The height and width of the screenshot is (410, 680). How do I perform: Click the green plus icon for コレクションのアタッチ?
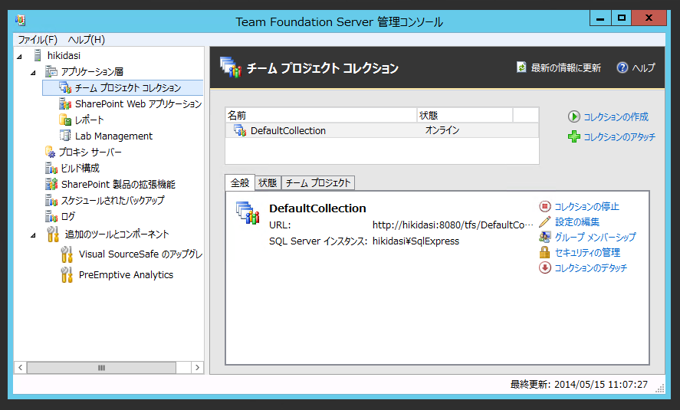click(574, 137)
